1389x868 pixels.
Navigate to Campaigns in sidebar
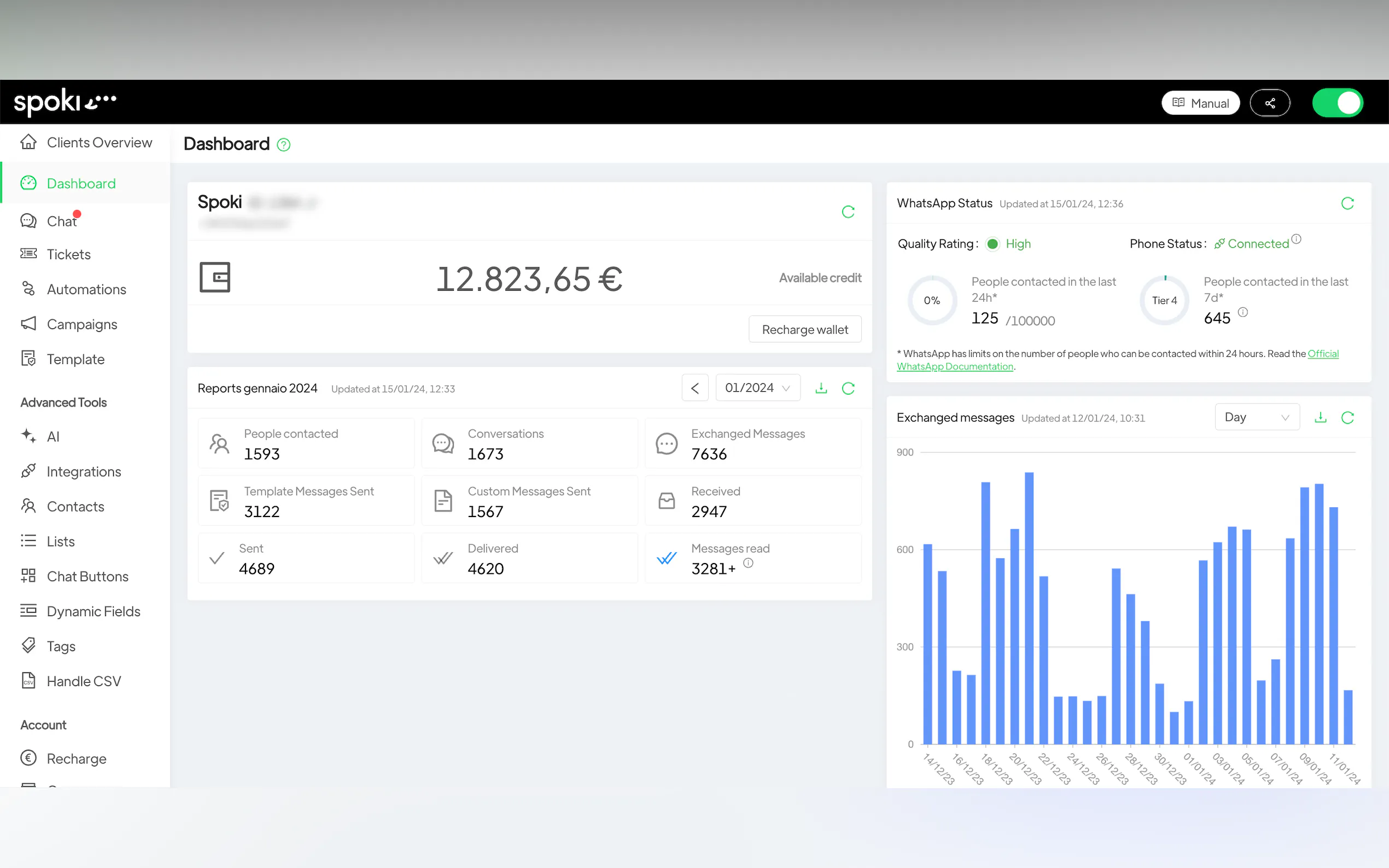click(81, 324)
